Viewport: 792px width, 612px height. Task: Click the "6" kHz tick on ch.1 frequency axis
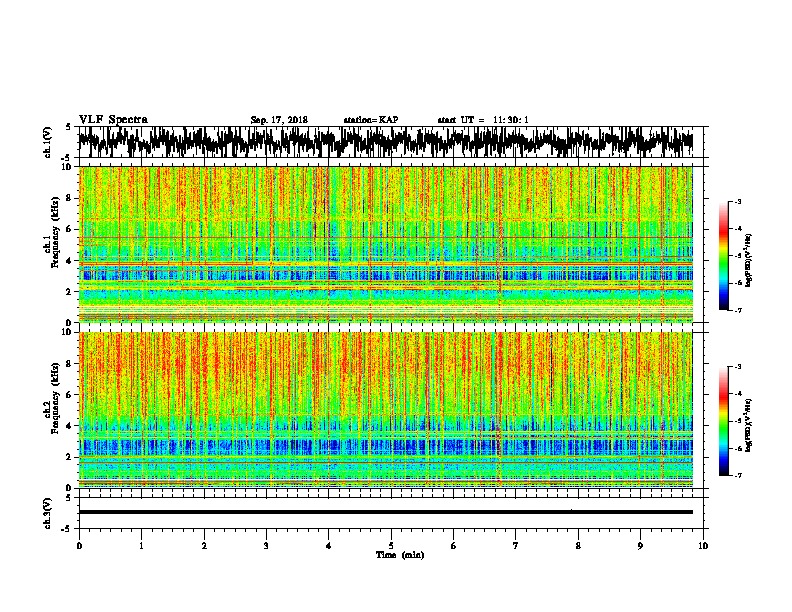tap(69, 229)
